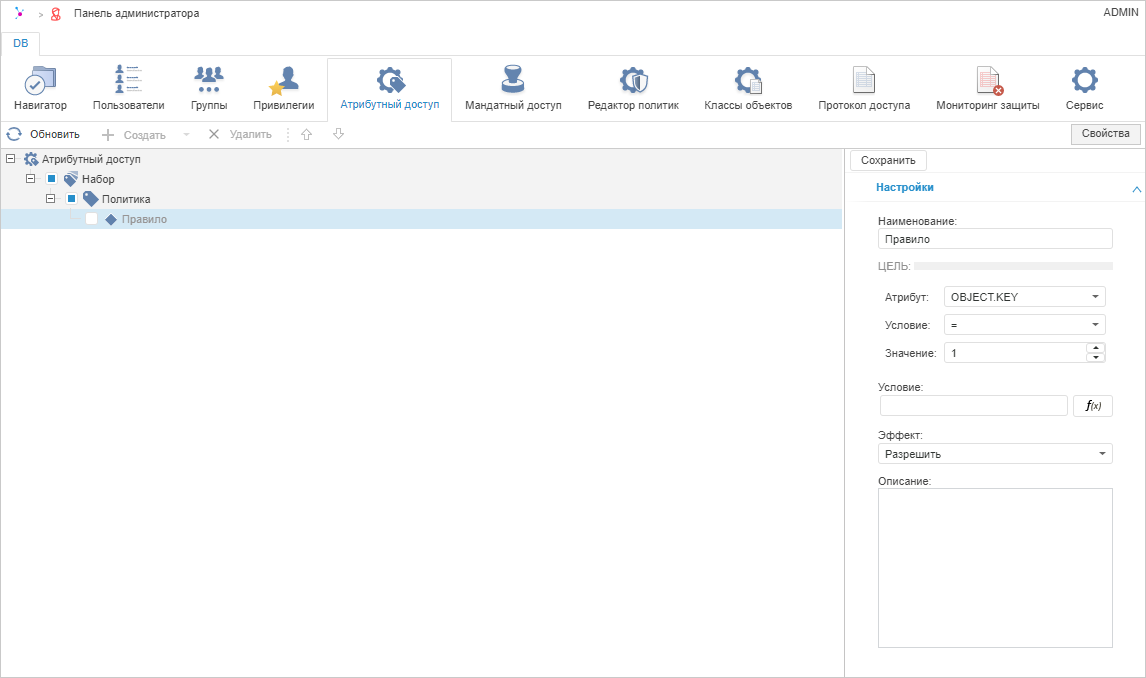Viewport: 1146px width, 678px height.
Task: Toggle the Набор checkbox in tree
Action: [52, 179]
